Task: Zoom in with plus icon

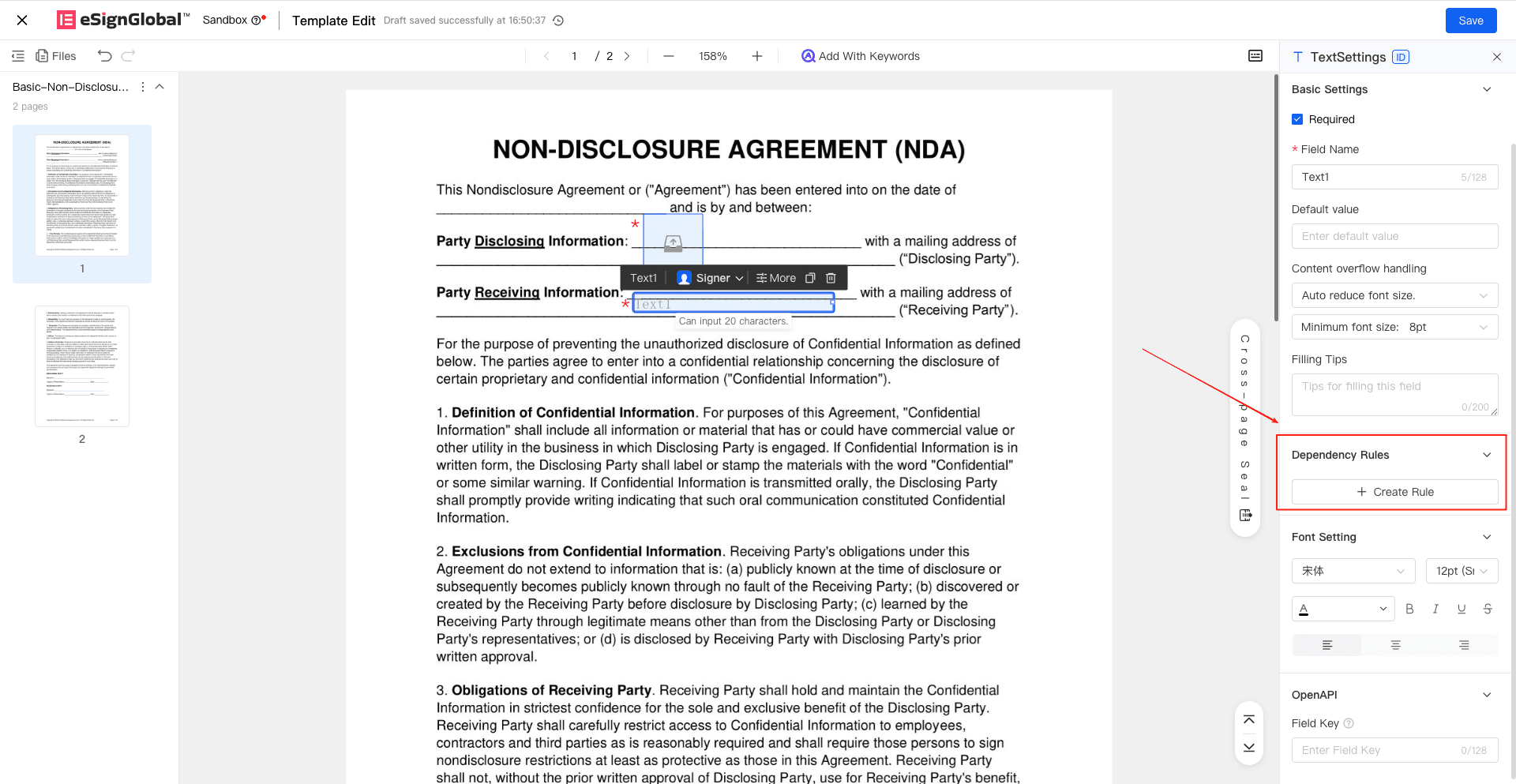Action: (757, 56)
